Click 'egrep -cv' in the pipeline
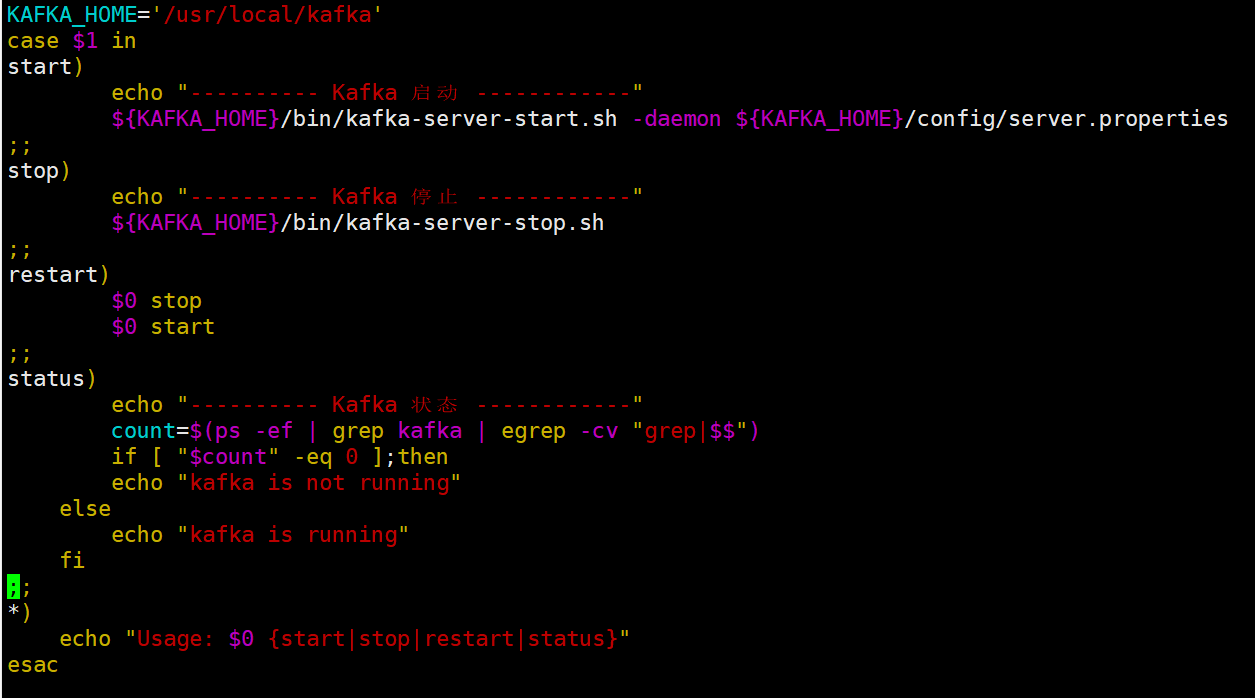 pyautogui.click(x=560, y=431)
